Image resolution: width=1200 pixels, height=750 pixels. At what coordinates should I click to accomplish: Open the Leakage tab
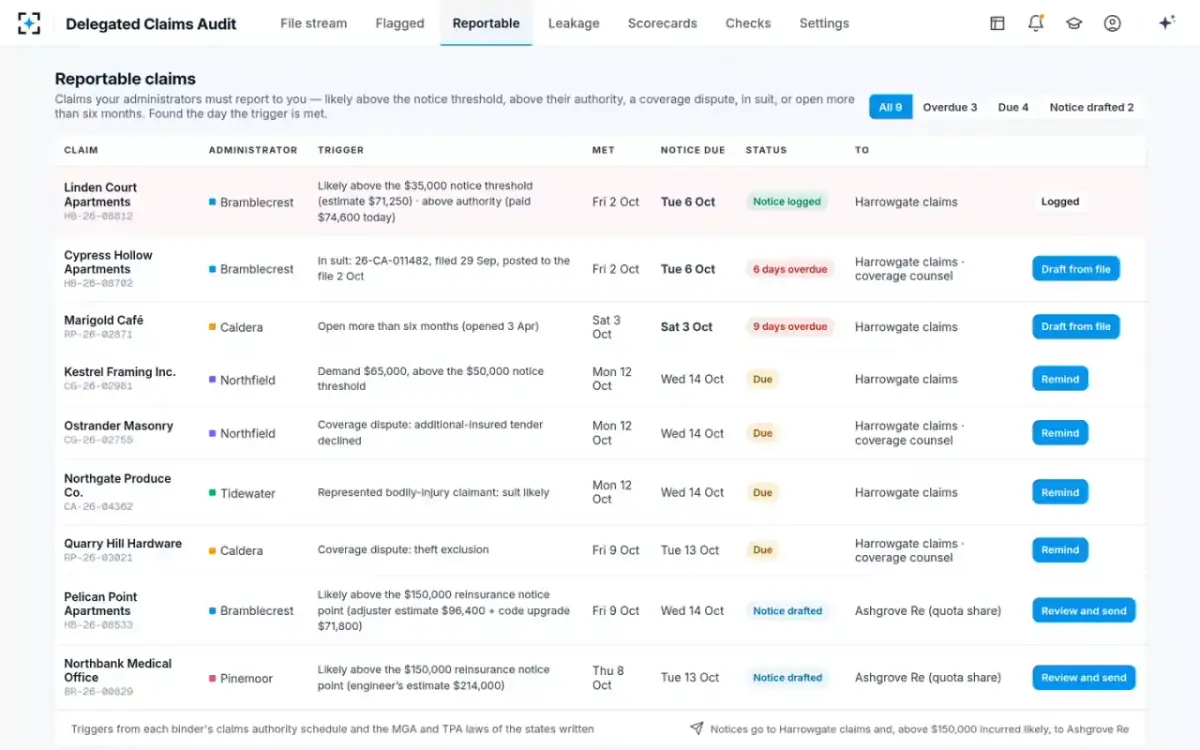pos(574,23)
